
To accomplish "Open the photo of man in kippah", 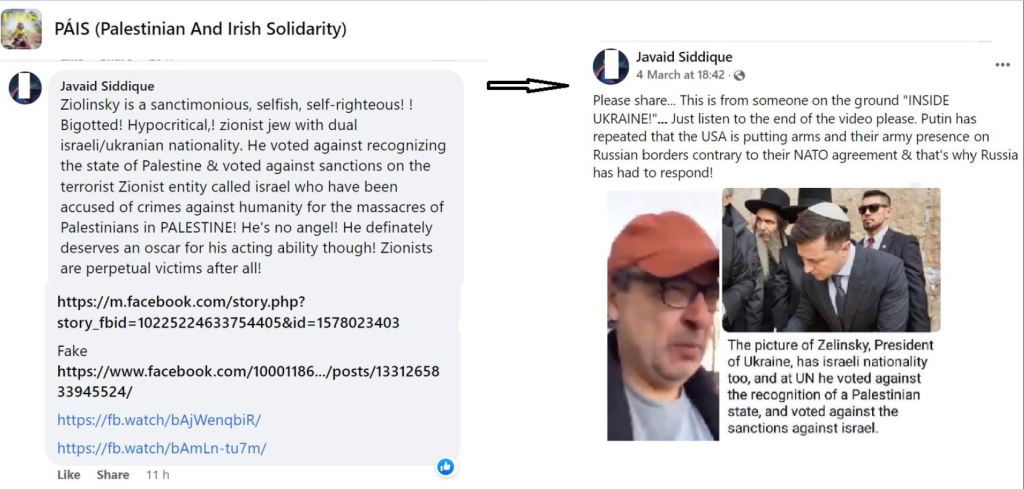I will [x=831, y=260].
